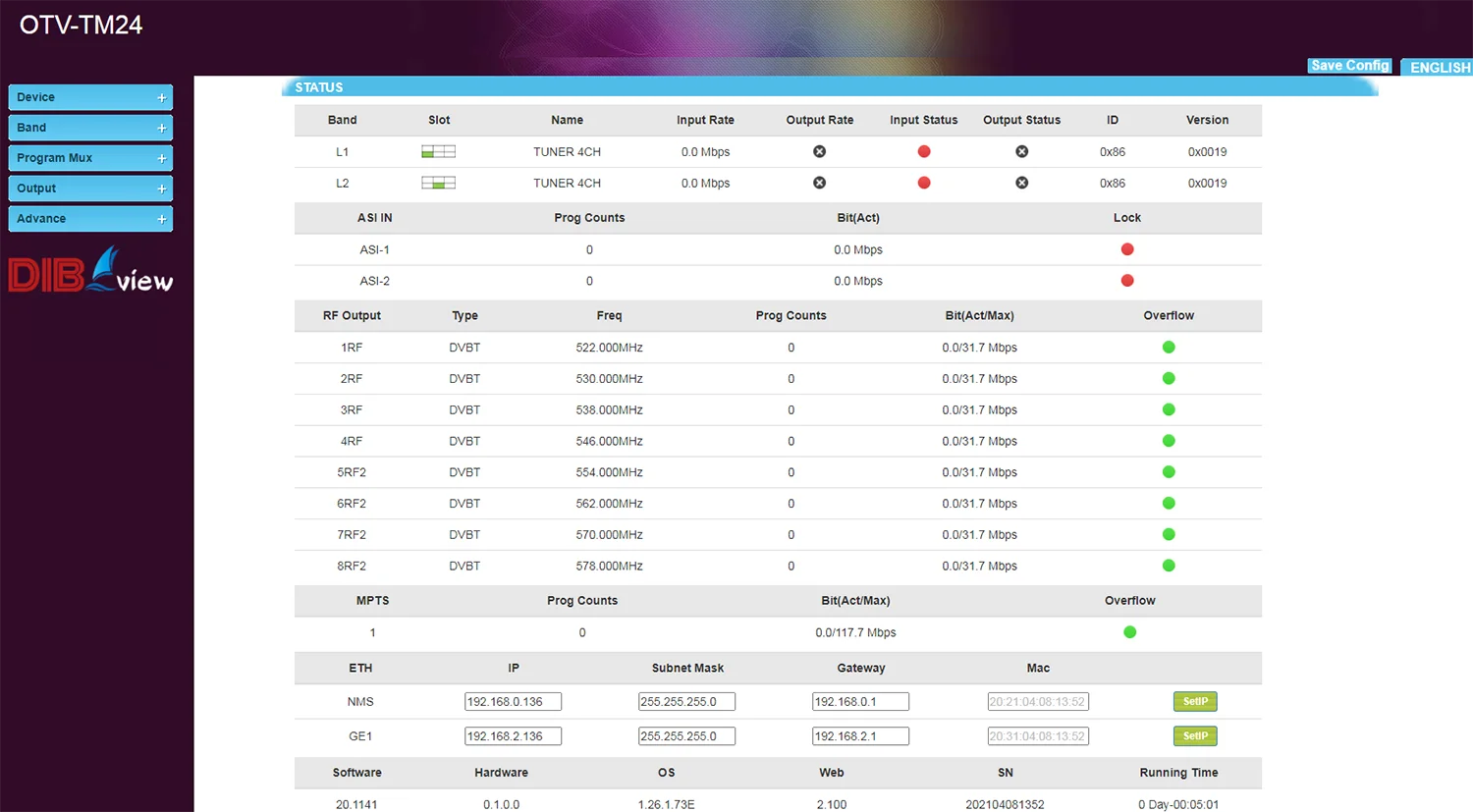Click the L2 output rate X icon

click(819, 183)
